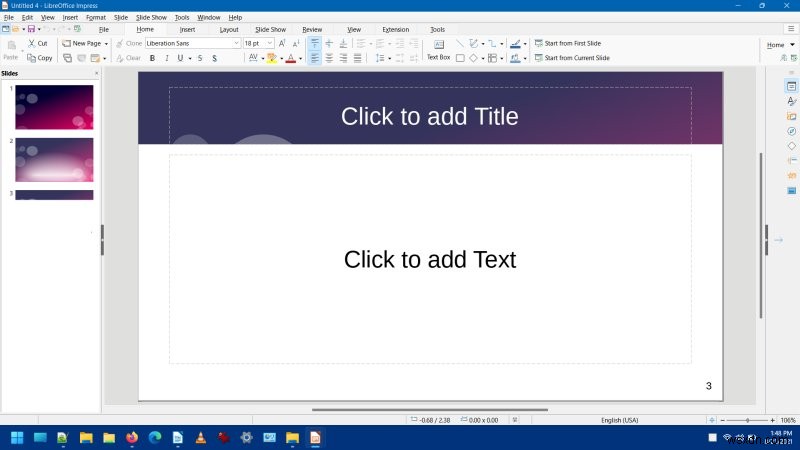Click the Decrease font size icon
Viewport: 800px width, 450px height.
click(x=296, y=43)
